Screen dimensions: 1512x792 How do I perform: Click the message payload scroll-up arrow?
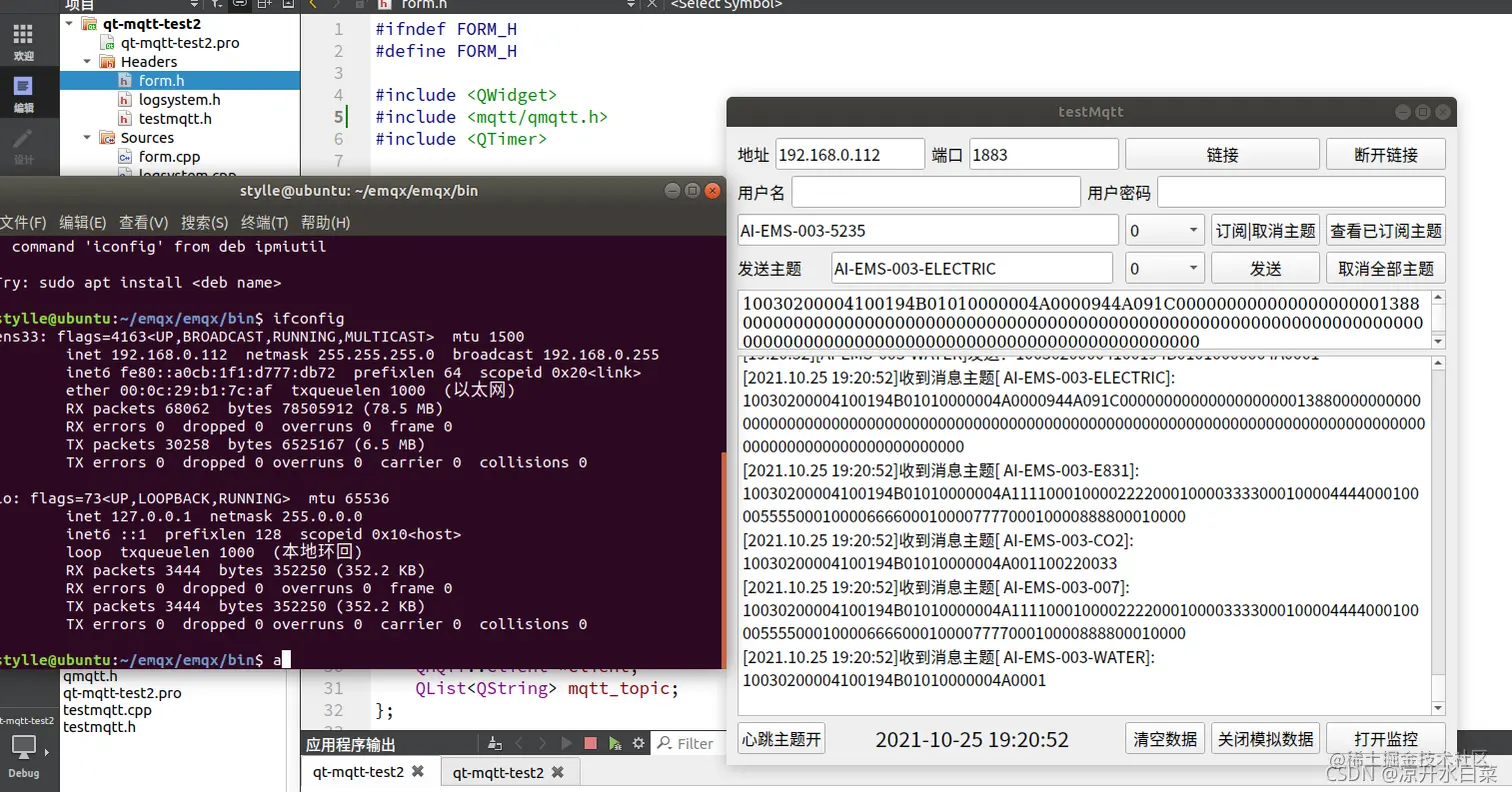[x=1438, y=298]
